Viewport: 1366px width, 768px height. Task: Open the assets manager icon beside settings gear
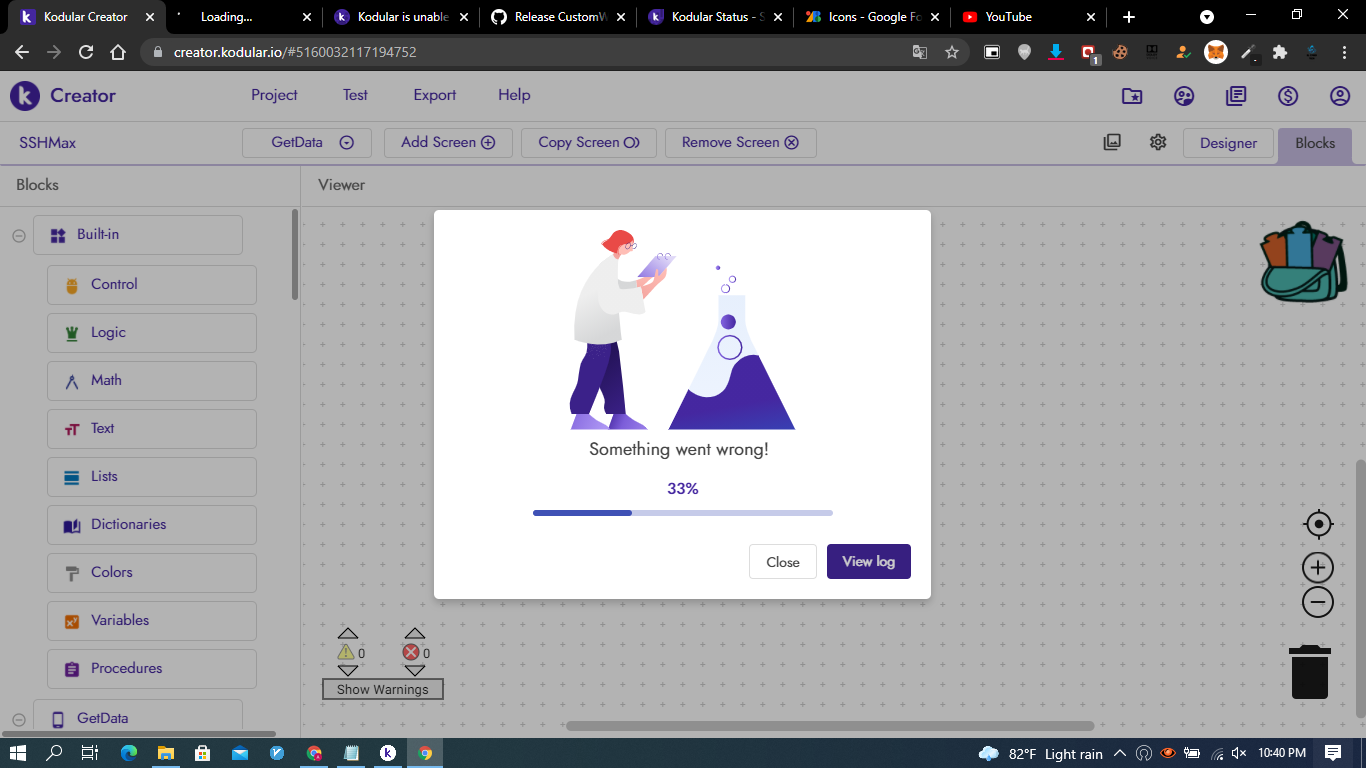coord(1112,142)
